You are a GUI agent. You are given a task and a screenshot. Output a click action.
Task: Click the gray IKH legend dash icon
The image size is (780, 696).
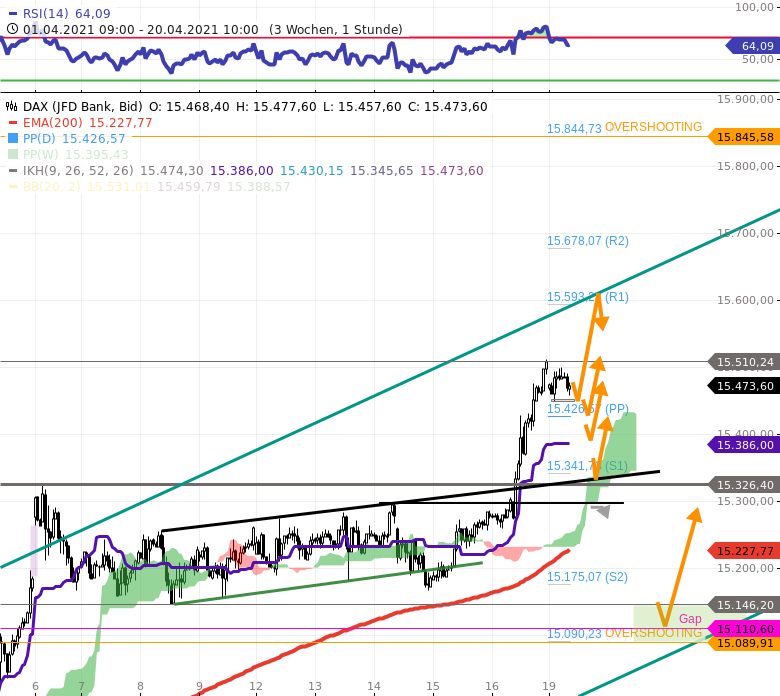(12, 171)
